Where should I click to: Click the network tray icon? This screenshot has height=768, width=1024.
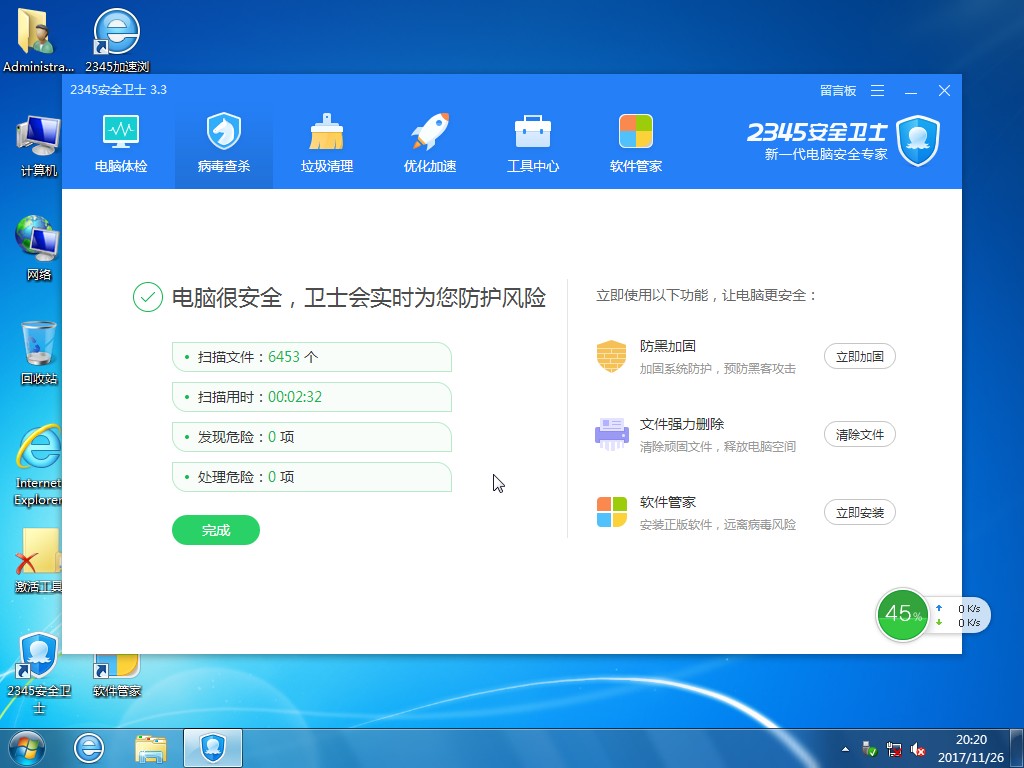[x=894, y=749]
